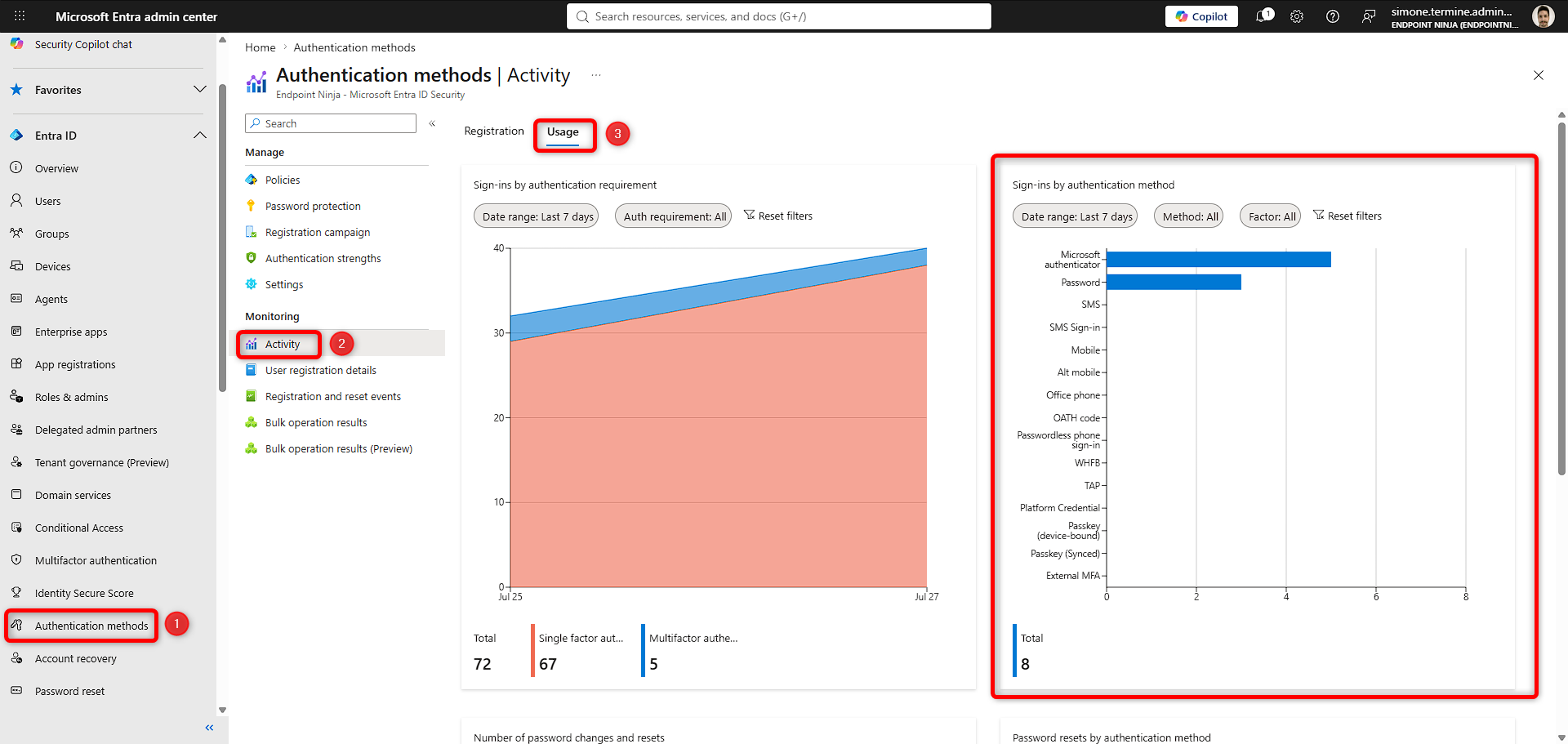Click the Devices icon in sidebar
The image size is (1568, 744).
(16, 265)
